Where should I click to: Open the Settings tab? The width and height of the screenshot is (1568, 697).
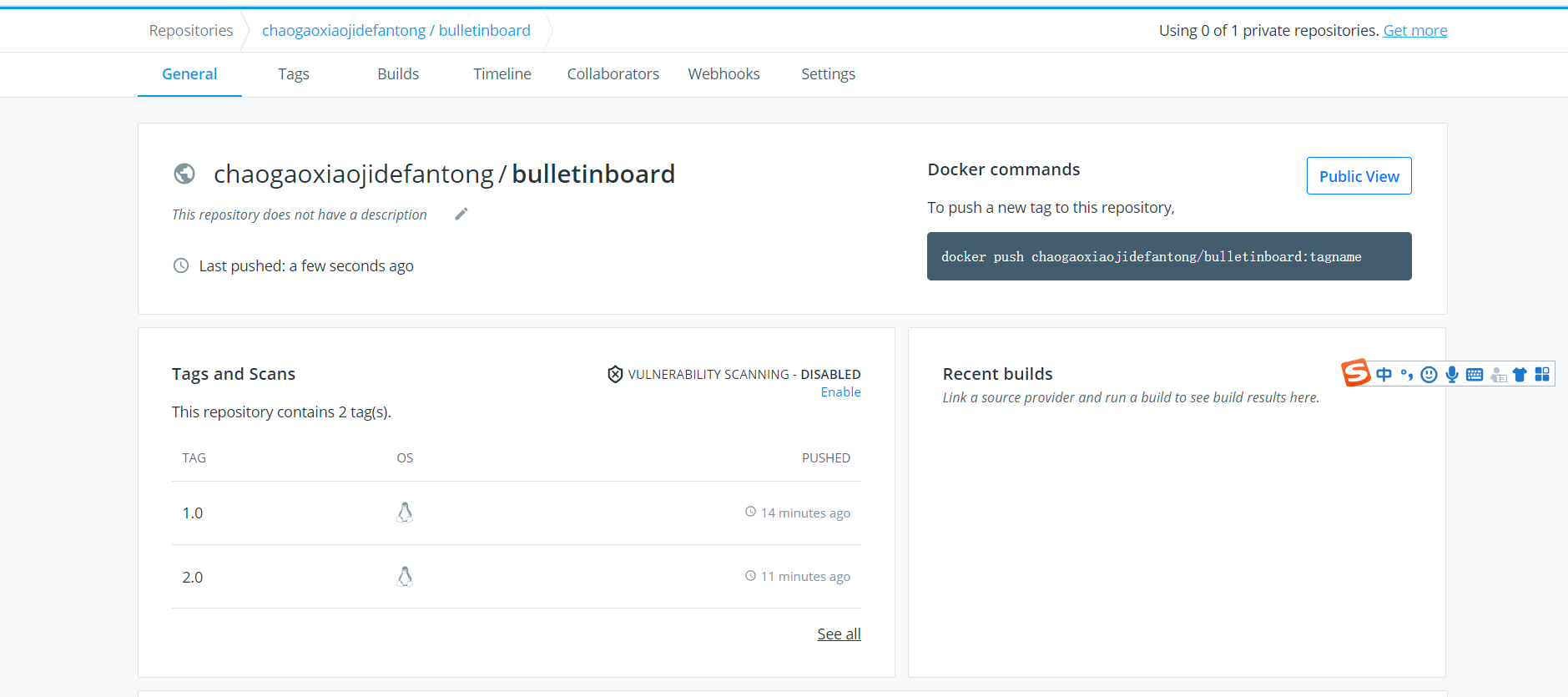pyautogui.click(x=829, y=73)
